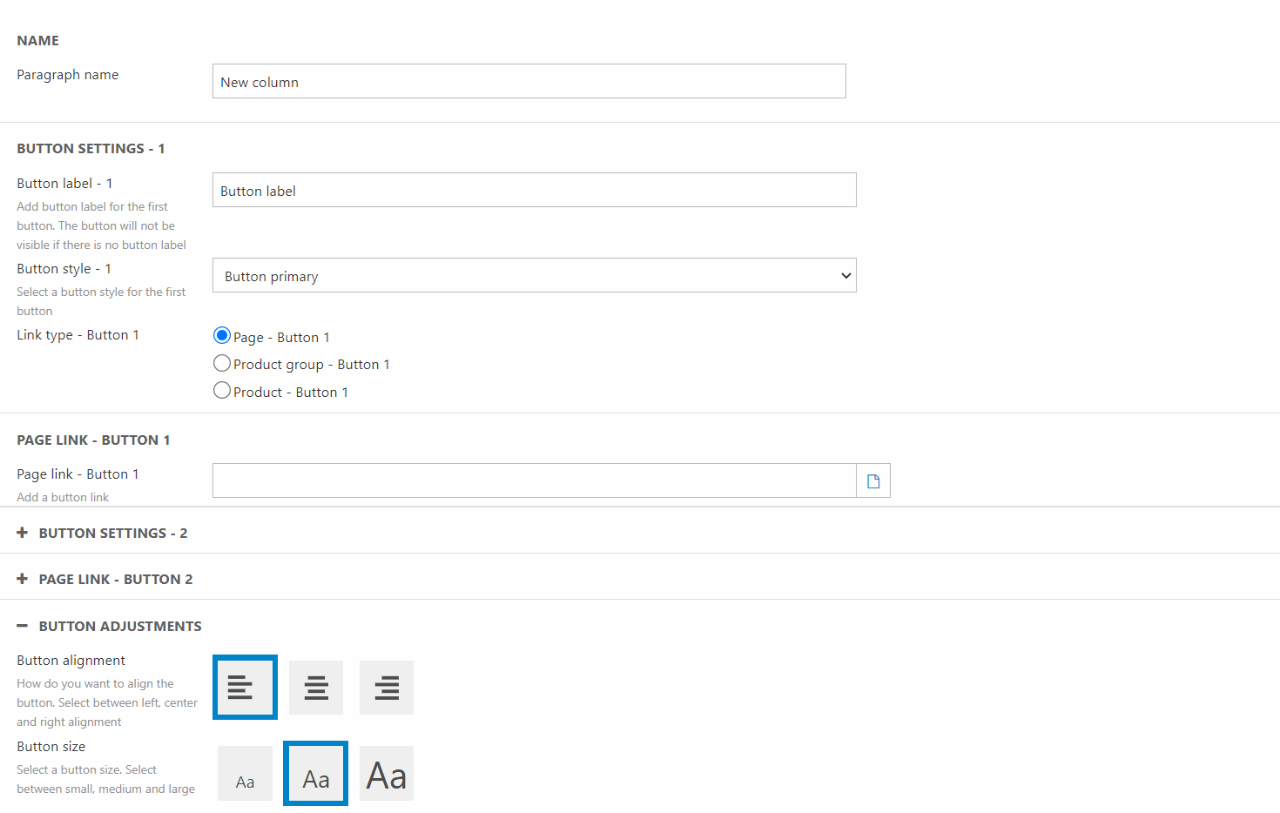Choose medium button size icon

point(315,774)
